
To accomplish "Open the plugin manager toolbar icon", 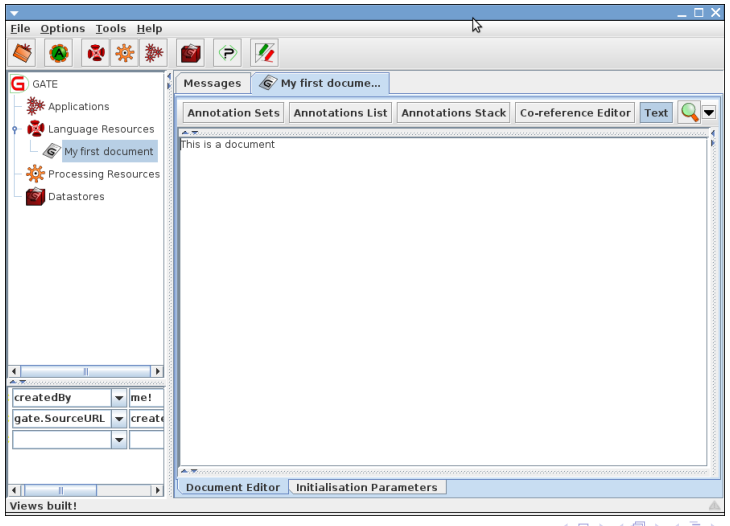I will click(x=228, y=53).
